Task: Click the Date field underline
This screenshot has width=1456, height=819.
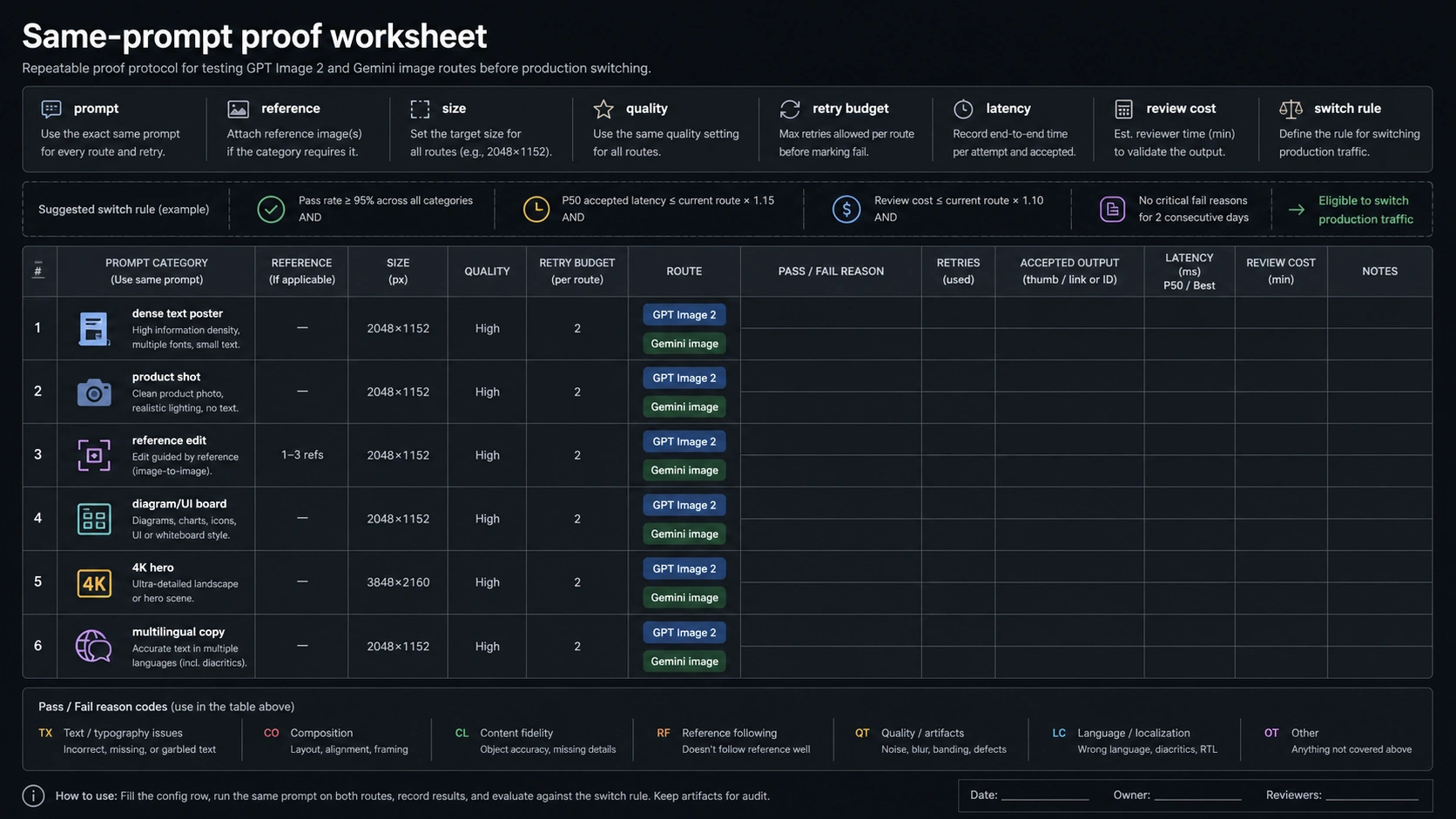Action: coord(1045,798)
